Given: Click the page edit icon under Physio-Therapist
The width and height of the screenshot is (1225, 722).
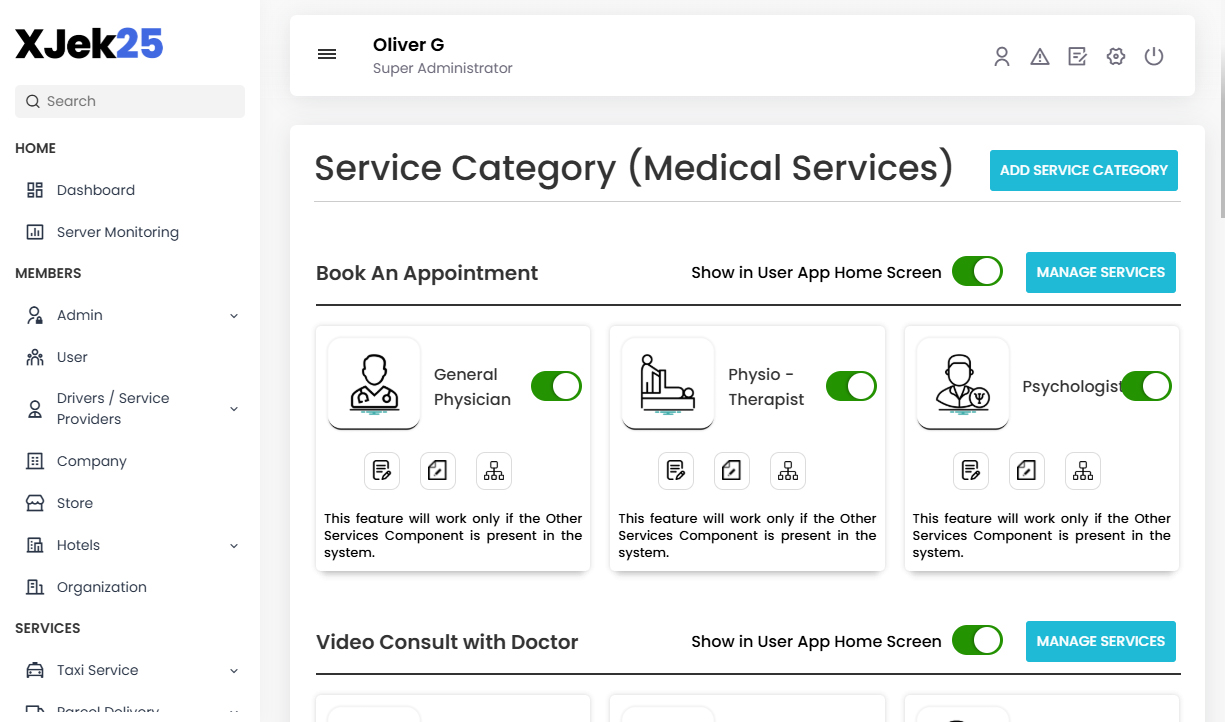Looking at the screenshot, I should point(731,470).
